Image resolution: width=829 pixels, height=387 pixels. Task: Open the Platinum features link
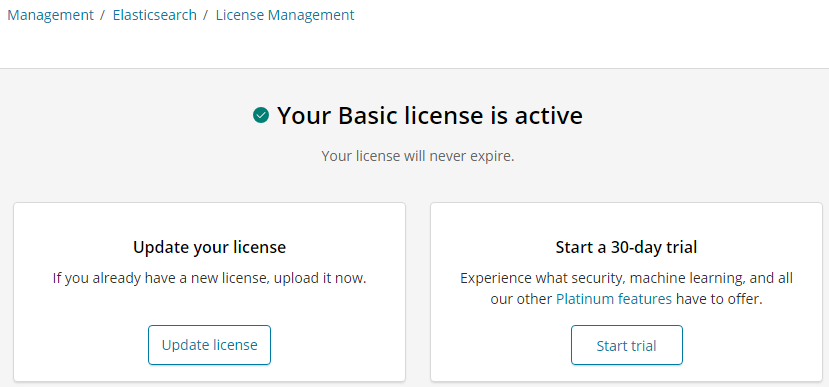coord(614,299)
